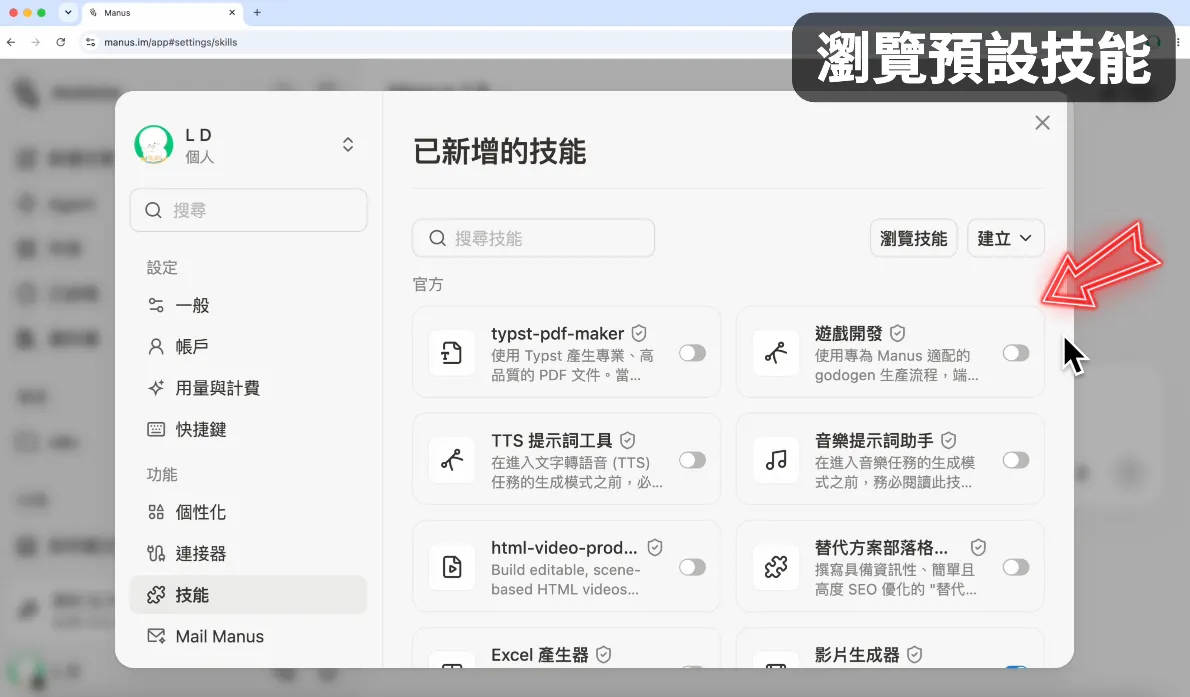Turn on the TTS 提示詞工具 toggle
This screenshot has width=1190, height=697.
(x=693, y=460)
